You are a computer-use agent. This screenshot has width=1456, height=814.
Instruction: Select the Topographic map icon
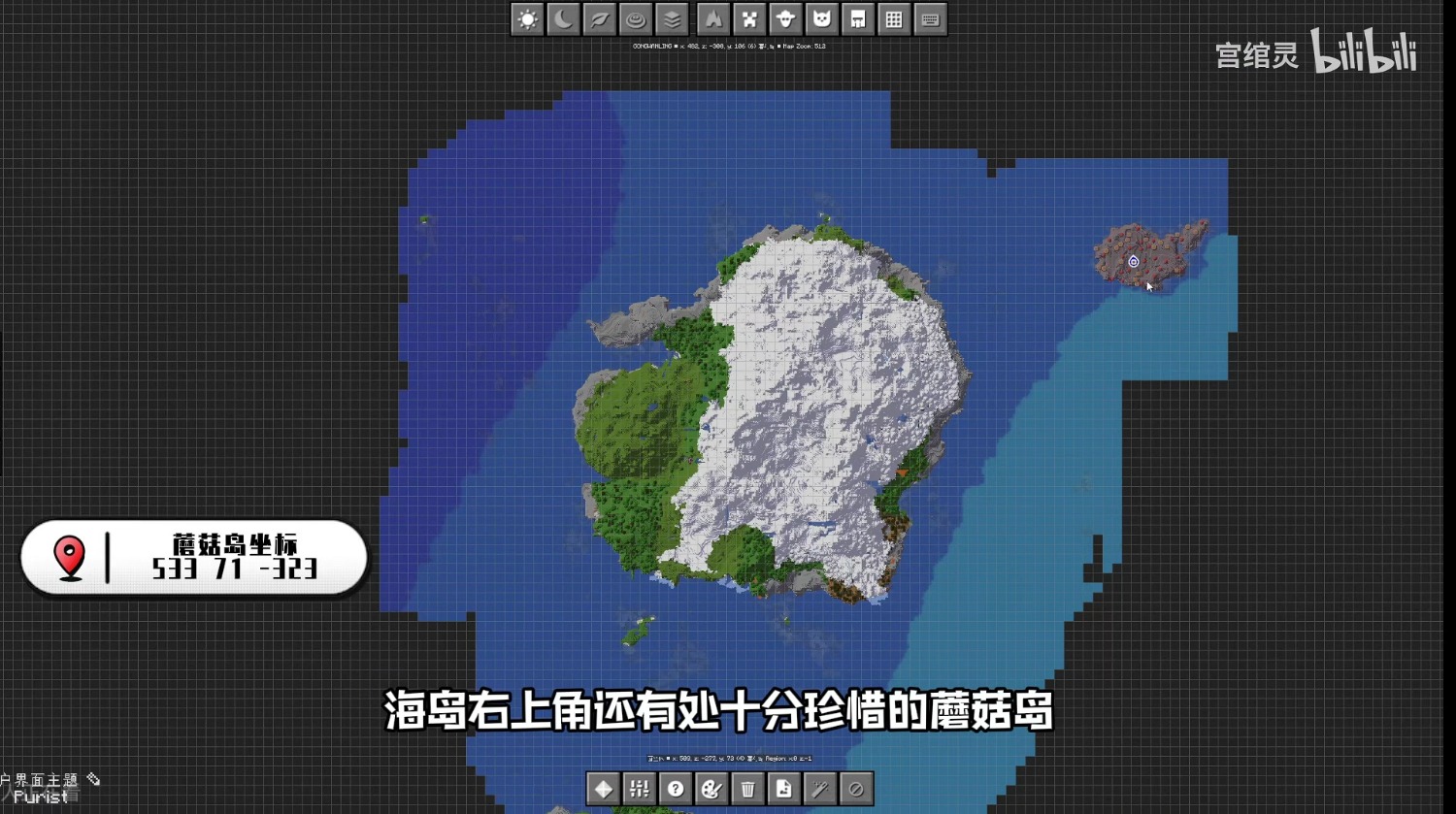636,19
